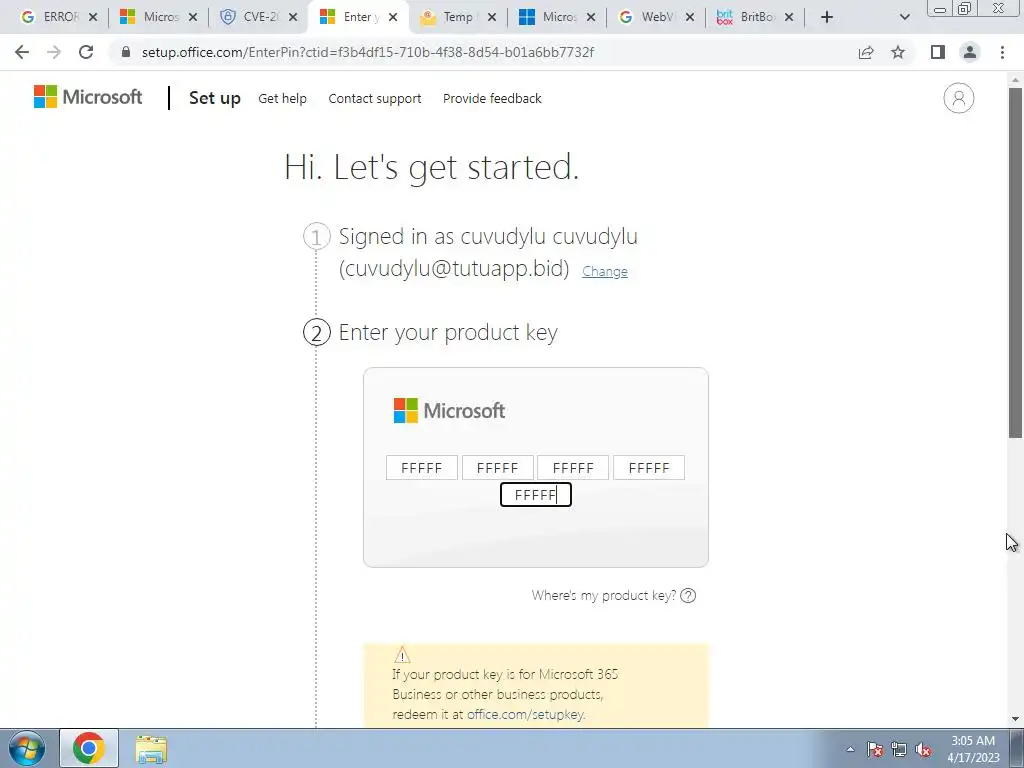Close the Enter your product key tab
Image resolution: width=1024 pixels, height=768 pixels.
(392, 18)
